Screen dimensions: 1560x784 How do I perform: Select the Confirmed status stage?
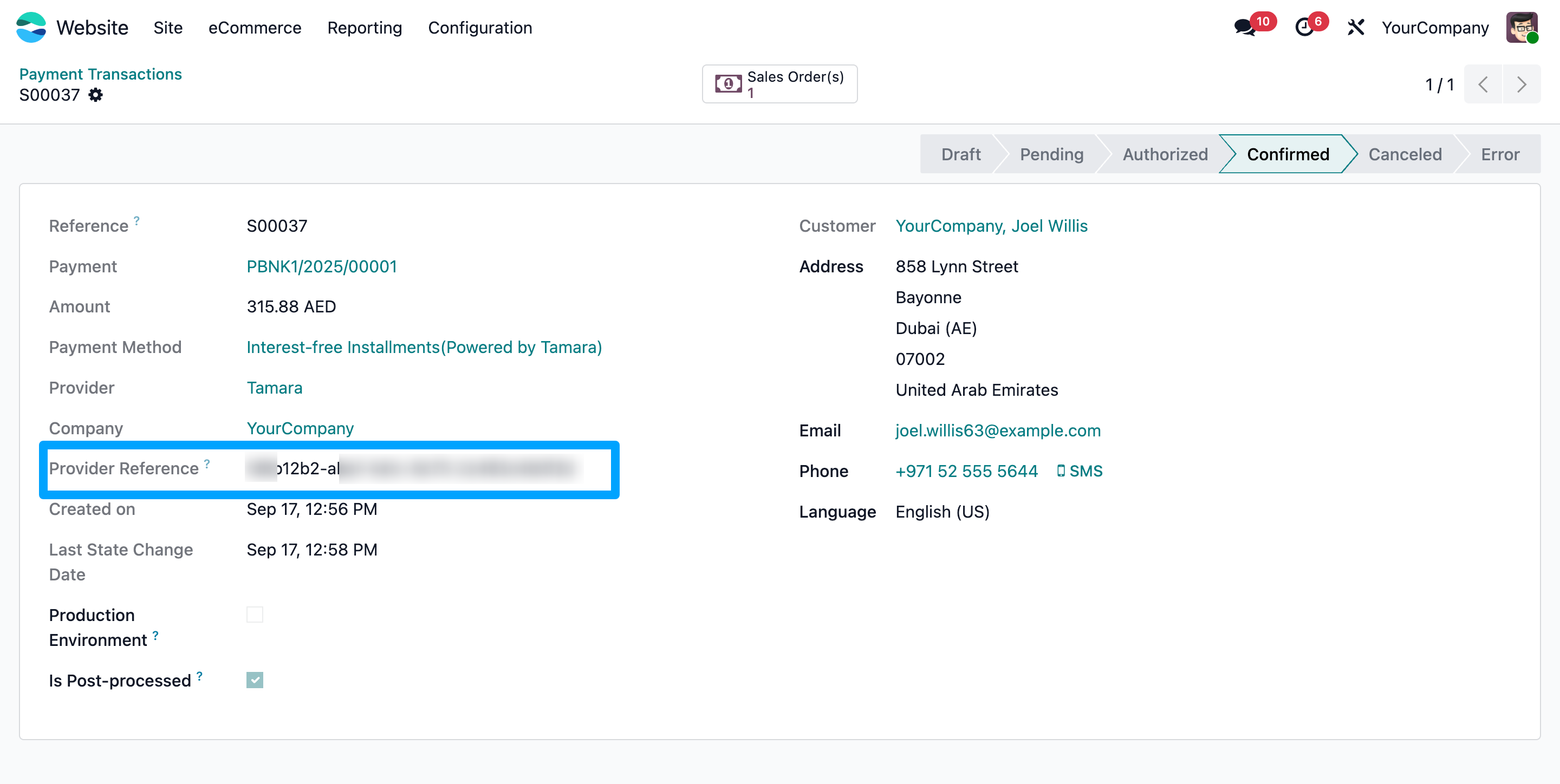1288,154
